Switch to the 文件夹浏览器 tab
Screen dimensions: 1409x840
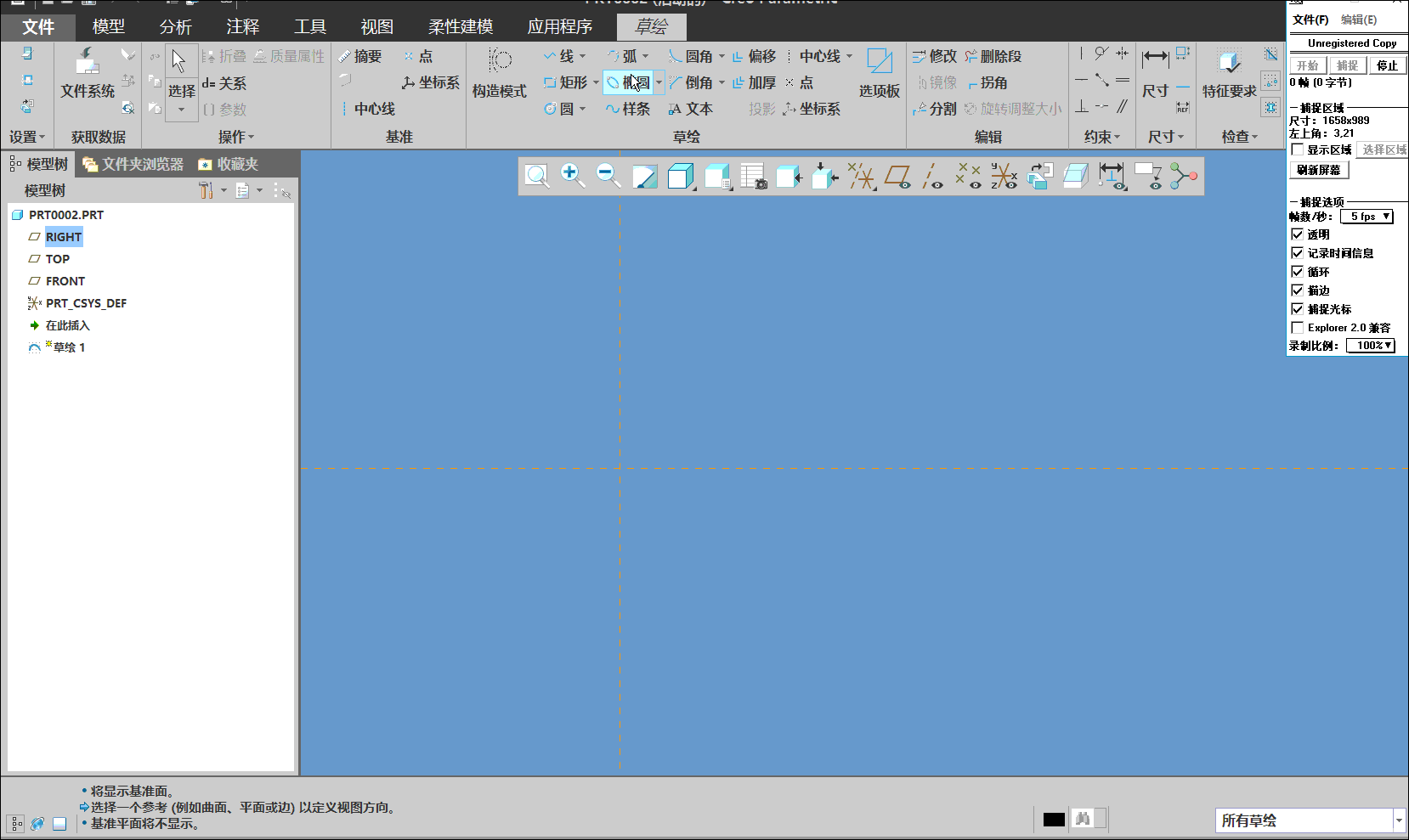point(133,164)
